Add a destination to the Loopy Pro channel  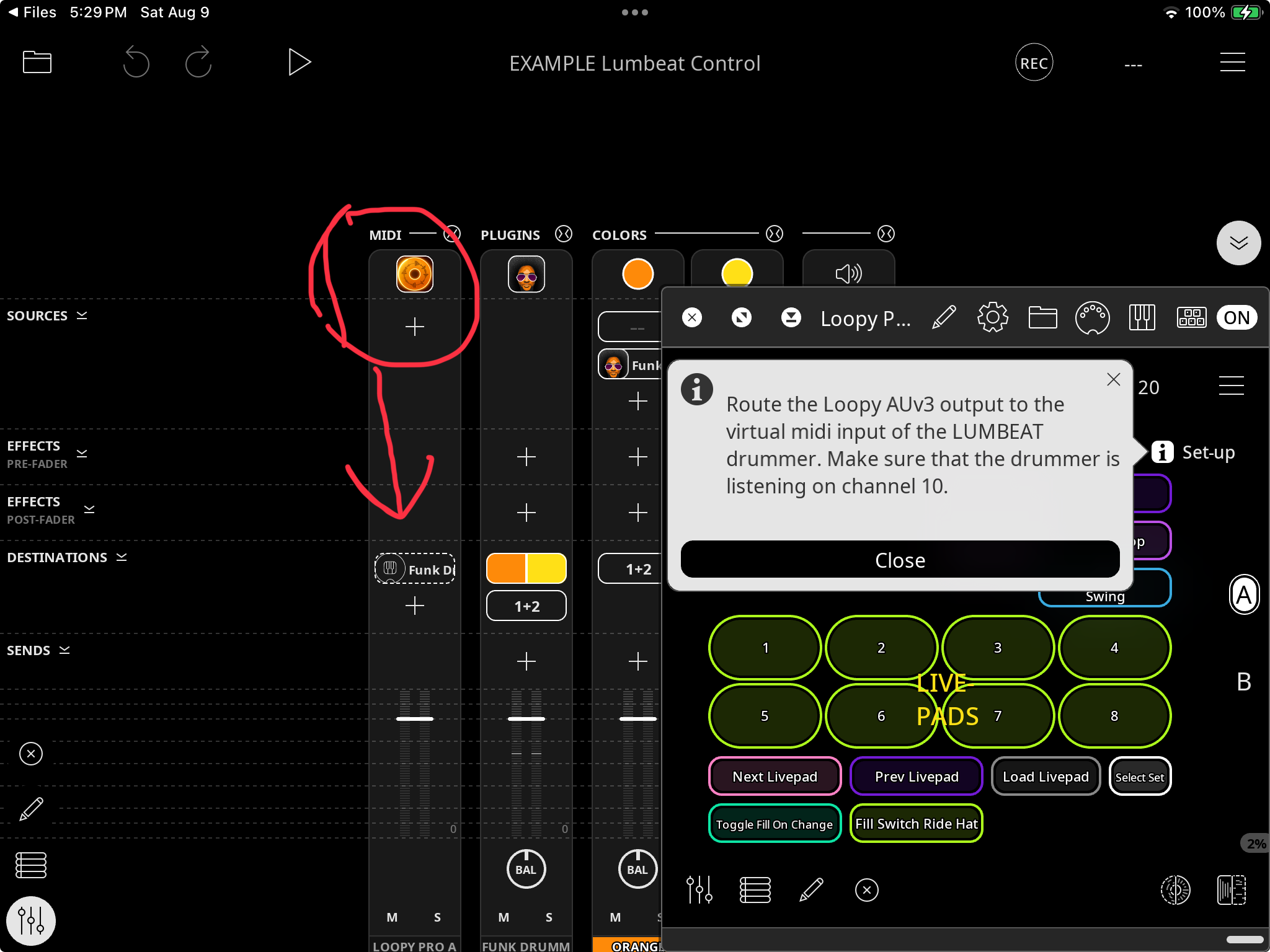click(x=415, y=606)
